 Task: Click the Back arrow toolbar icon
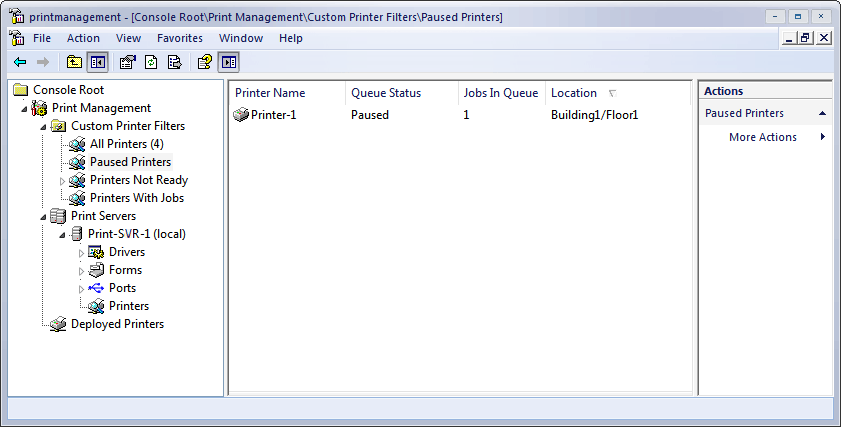[20, 62]
